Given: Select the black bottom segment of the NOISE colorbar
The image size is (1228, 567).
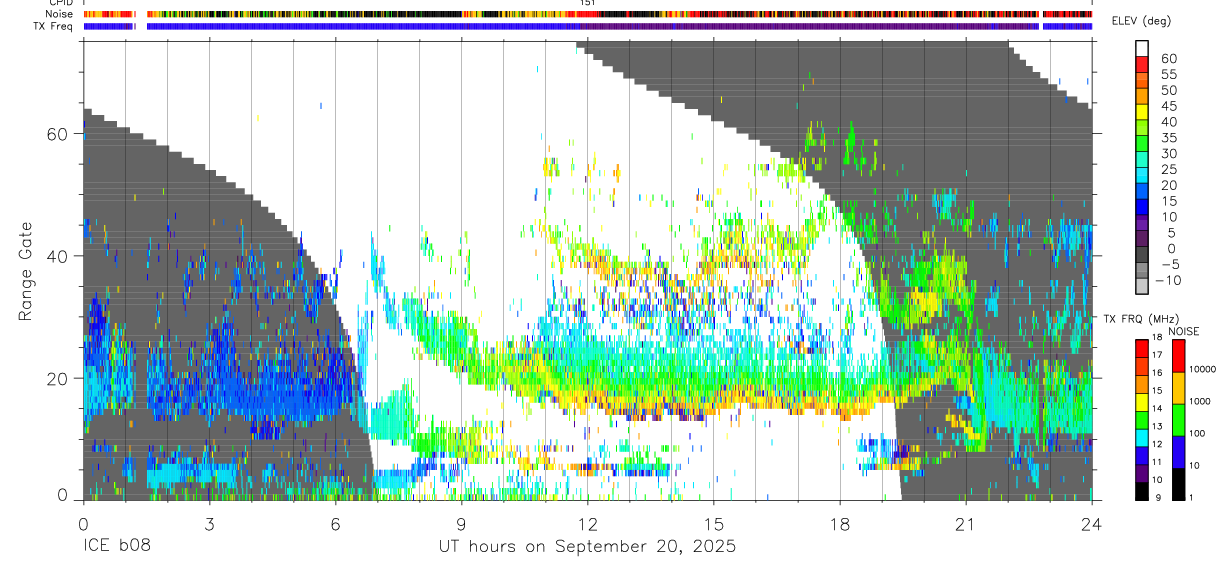Looking at the screenshot, I should point(1177,483).
